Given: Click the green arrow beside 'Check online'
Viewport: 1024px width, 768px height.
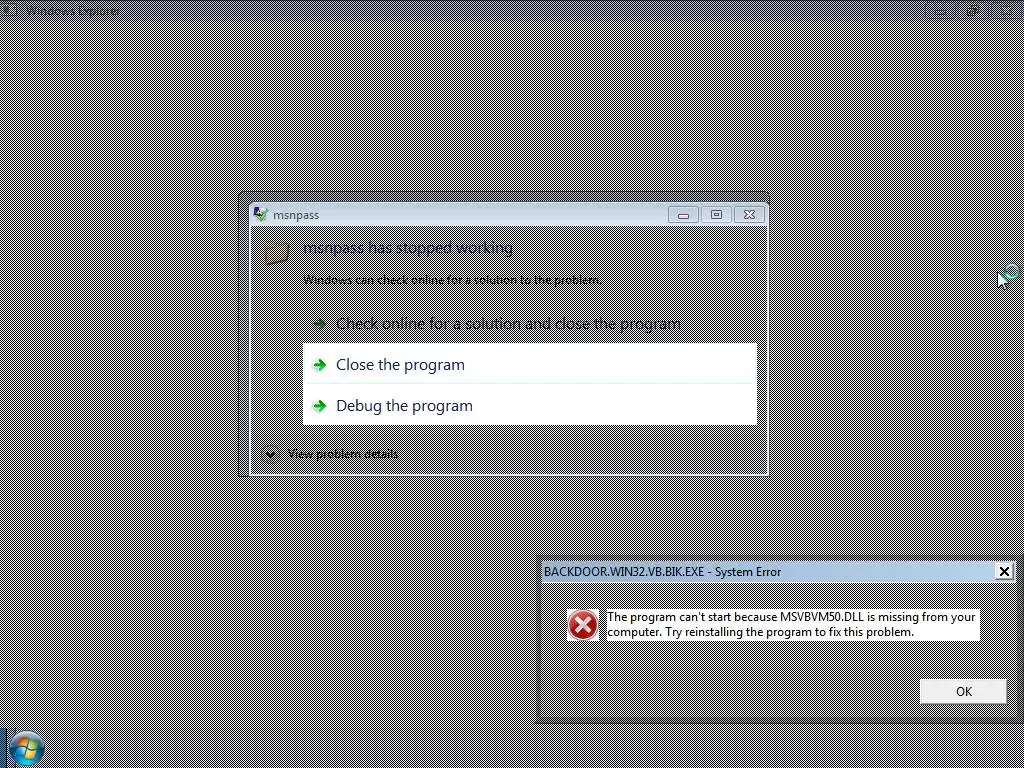Looking at the screenshot, I should (x=319, y=323).
